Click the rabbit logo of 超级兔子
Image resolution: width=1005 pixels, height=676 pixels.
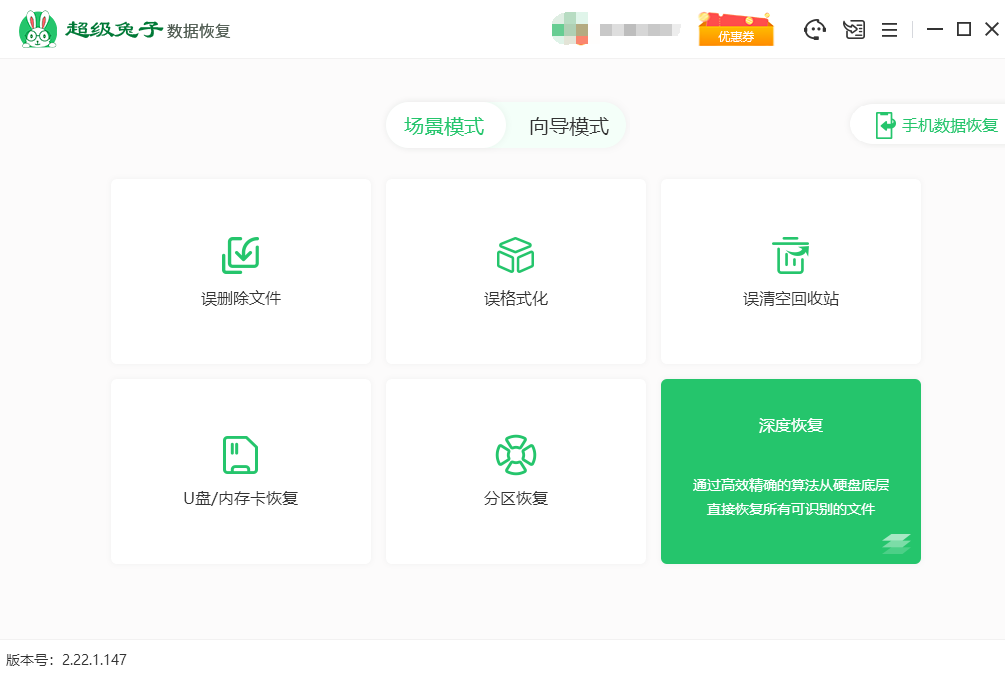pos(38,30)
